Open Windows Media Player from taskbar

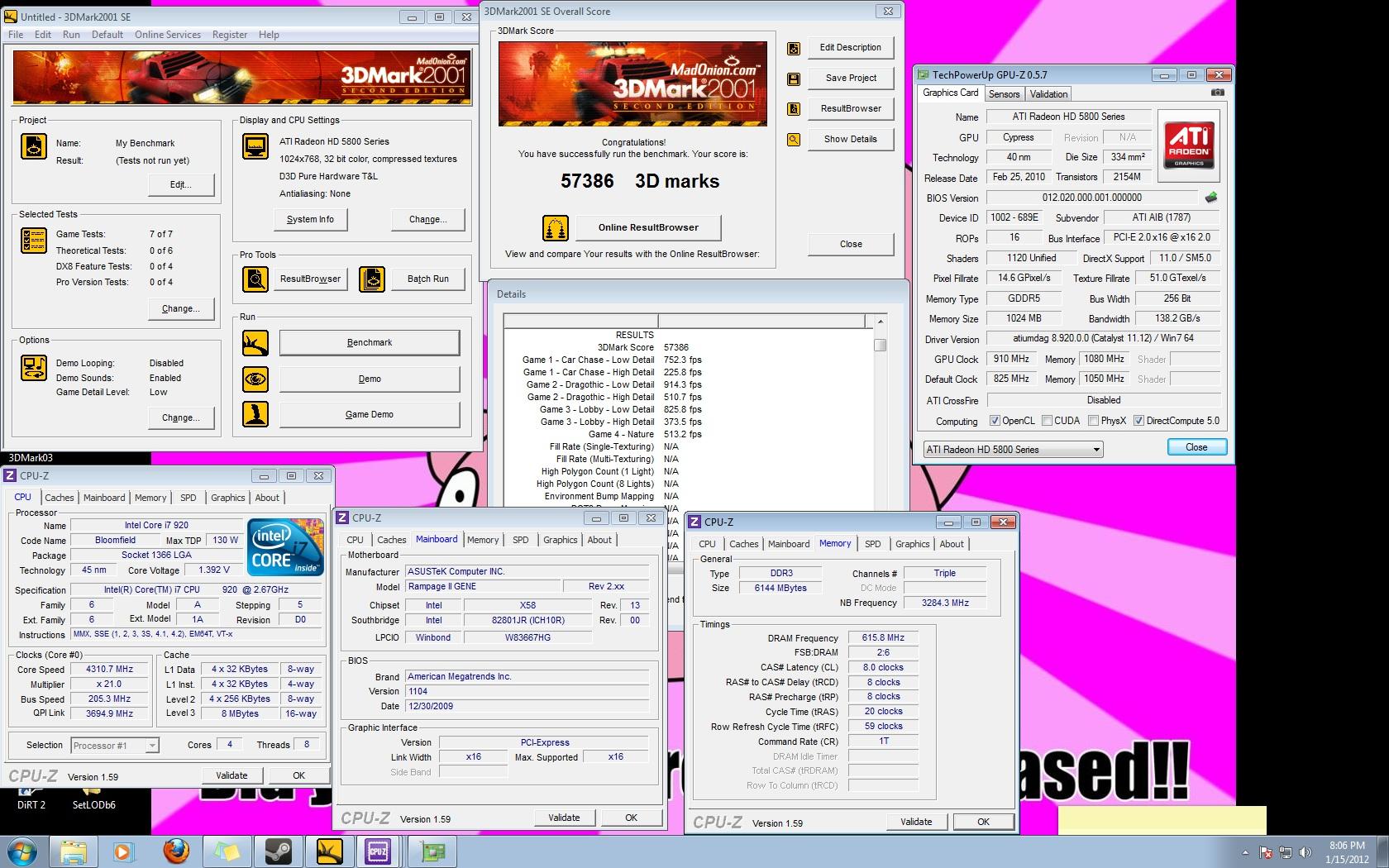[123, 851]
